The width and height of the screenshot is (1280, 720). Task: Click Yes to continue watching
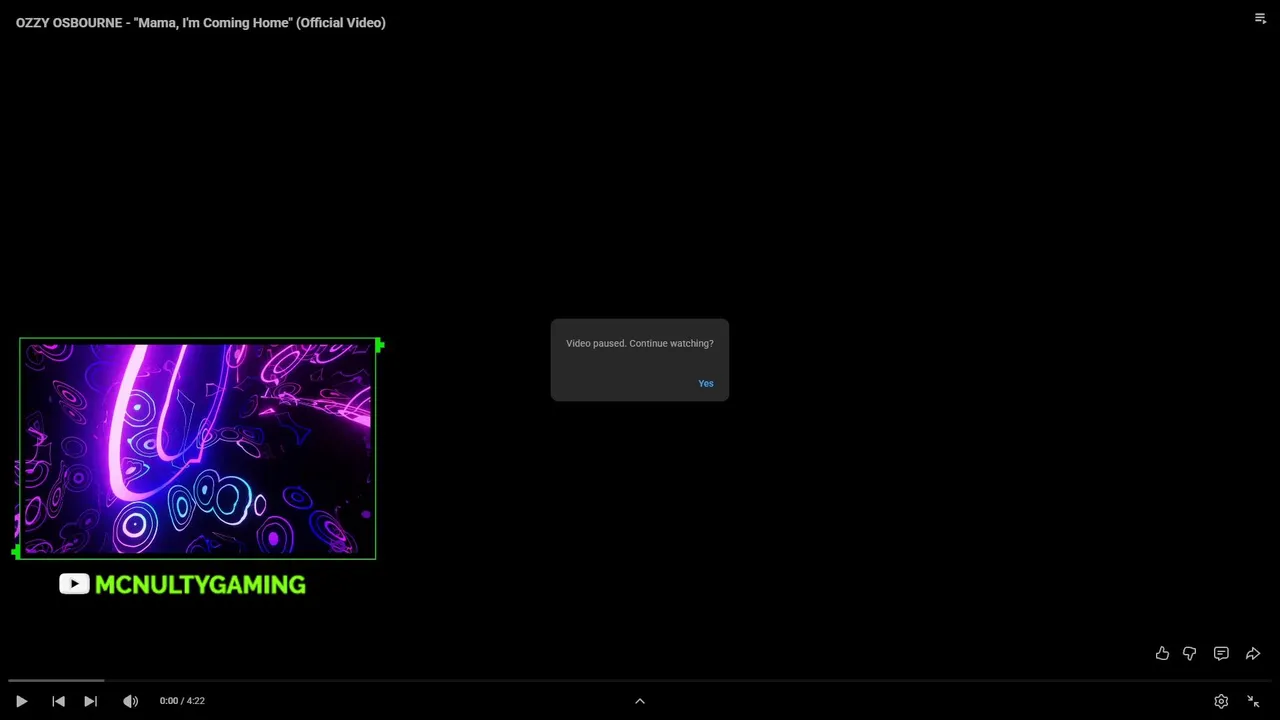coord(706,384)
